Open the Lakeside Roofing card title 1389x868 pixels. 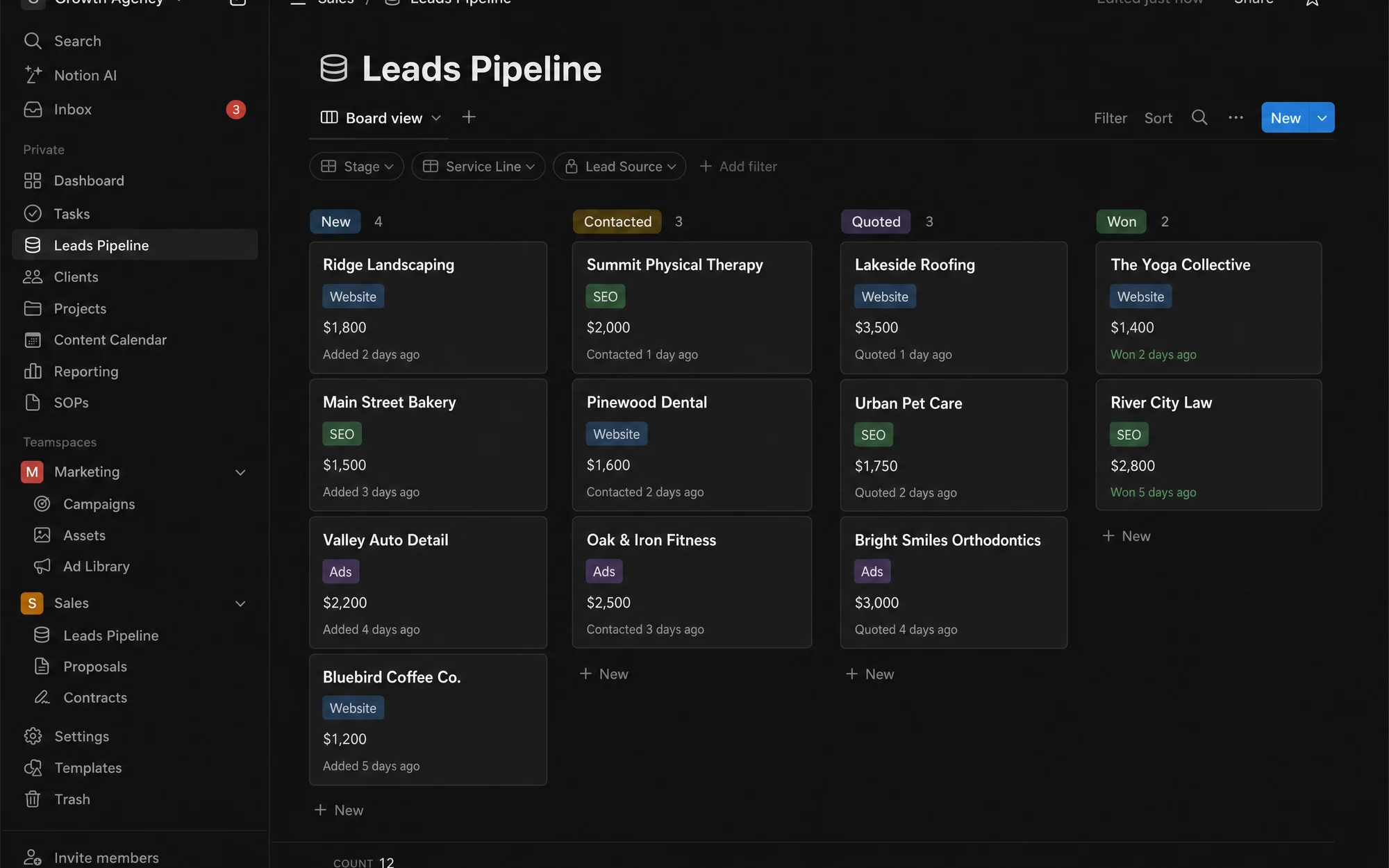[915, 265]
